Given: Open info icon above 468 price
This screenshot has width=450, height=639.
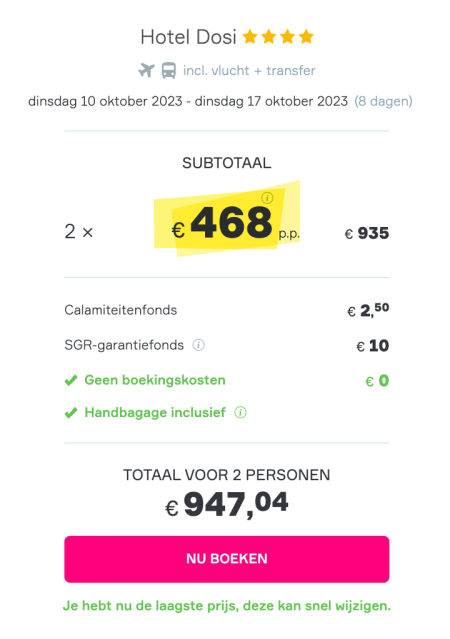Looking at the screenshot, I should (x=267, y=198).
